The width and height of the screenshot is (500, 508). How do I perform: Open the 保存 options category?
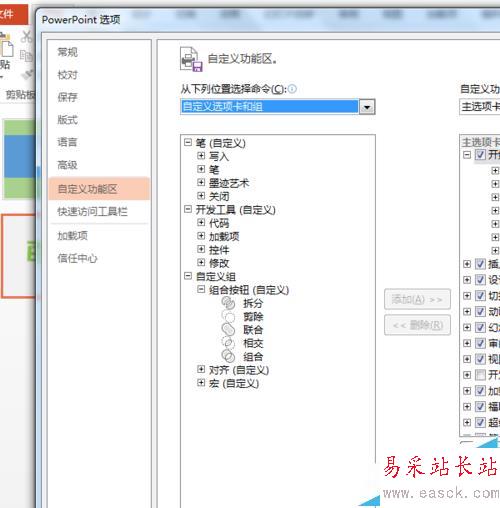[68, 97]
